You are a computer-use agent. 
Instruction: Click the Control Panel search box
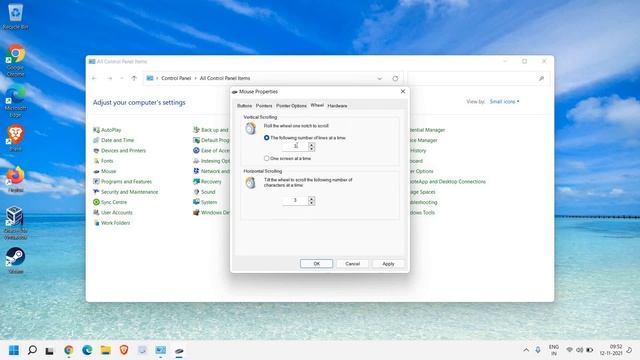[x=478, y=78]
